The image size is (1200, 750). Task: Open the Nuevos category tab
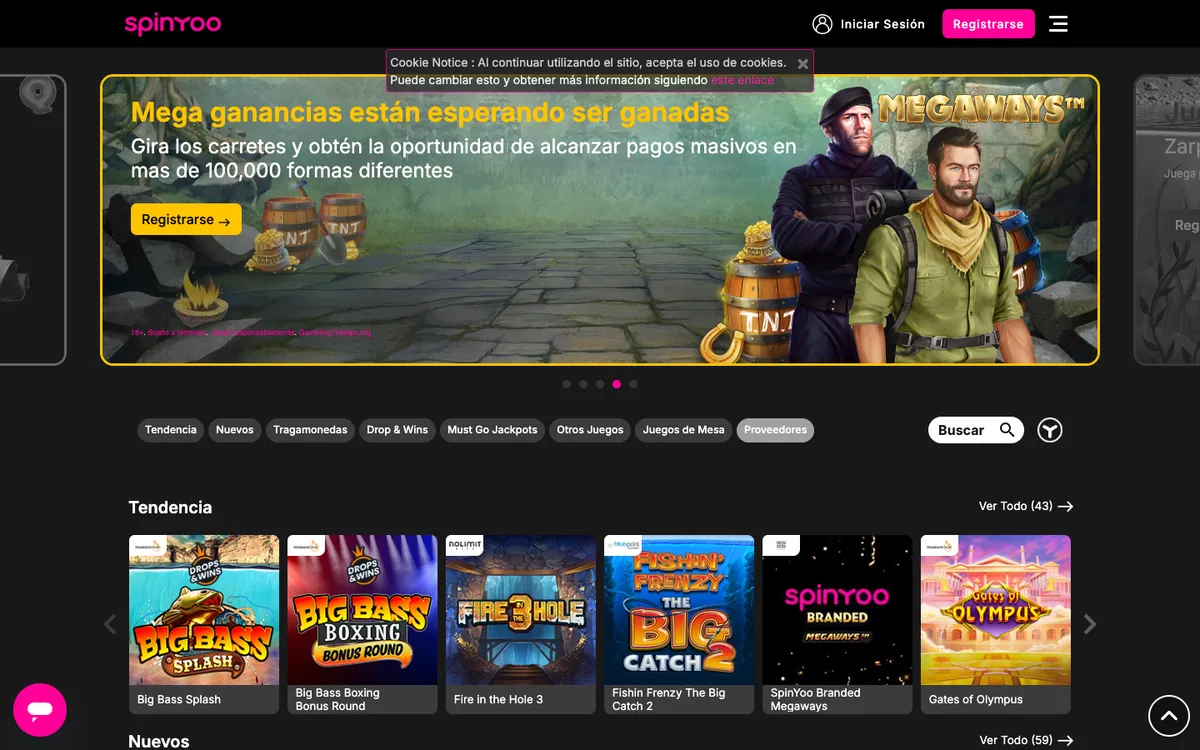pos(235,430)
